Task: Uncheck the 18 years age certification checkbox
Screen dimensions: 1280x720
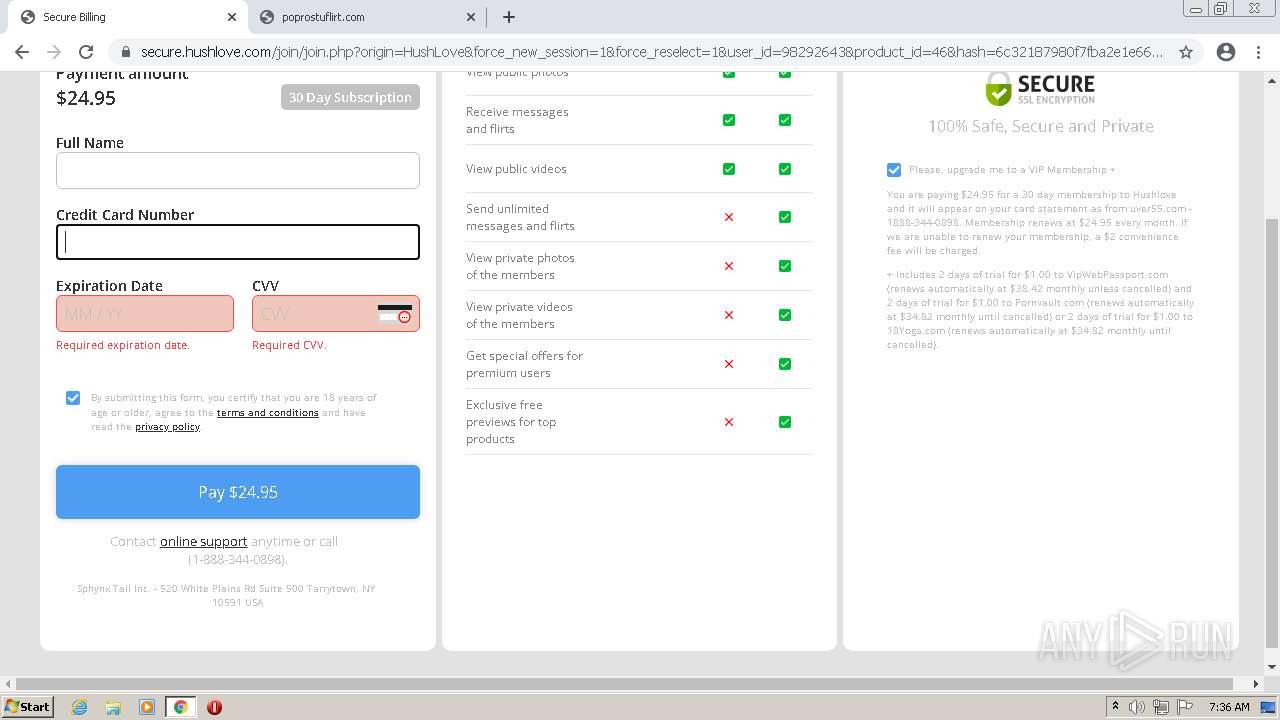Action: (73, 398)
